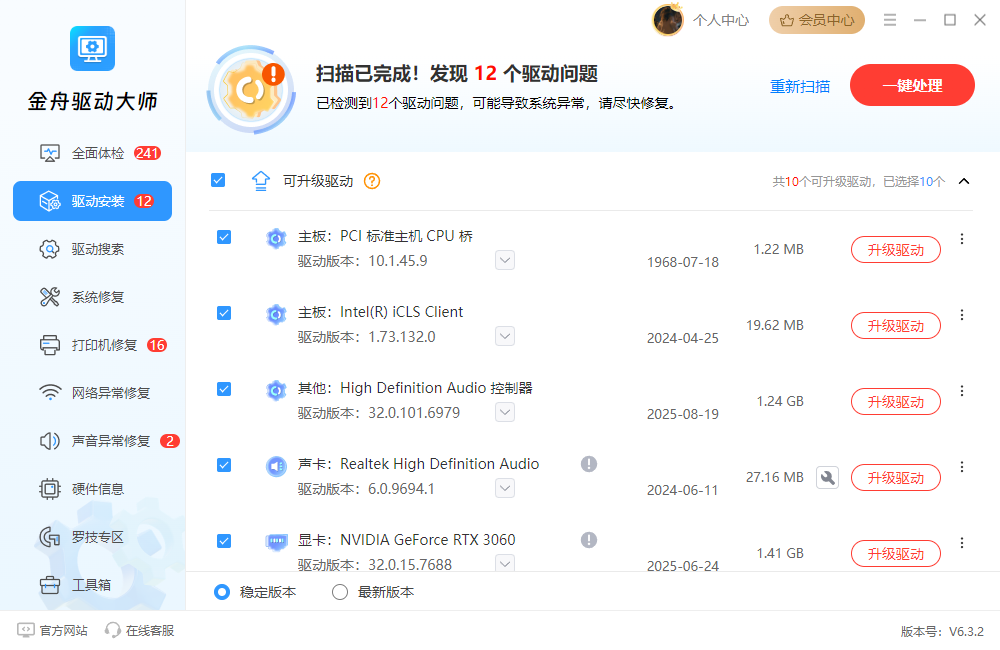Click 升级驱动 for PCI 标准主机 CPU 桥
Viewport: 1000px width, 650px height.
895,249
